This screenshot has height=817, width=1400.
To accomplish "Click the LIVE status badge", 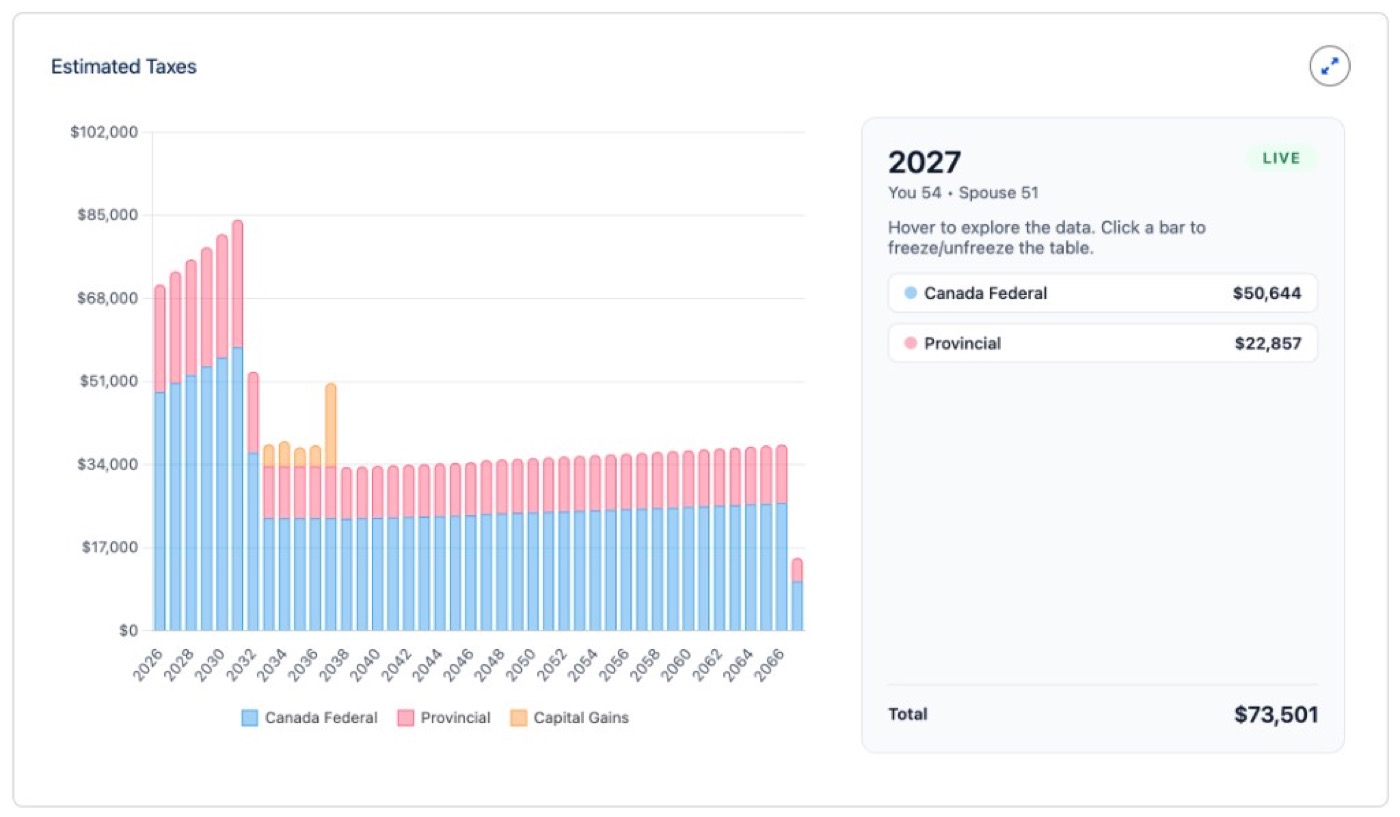I will 1281,158.
